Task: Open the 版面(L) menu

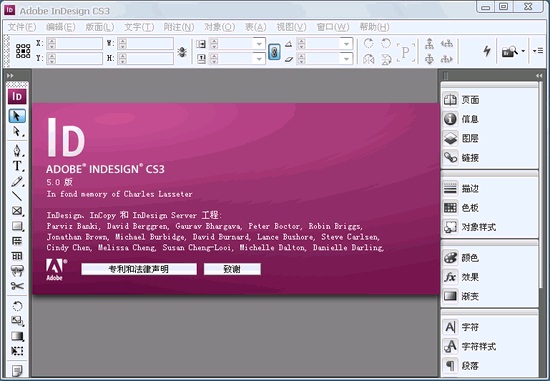Action: 100,27
